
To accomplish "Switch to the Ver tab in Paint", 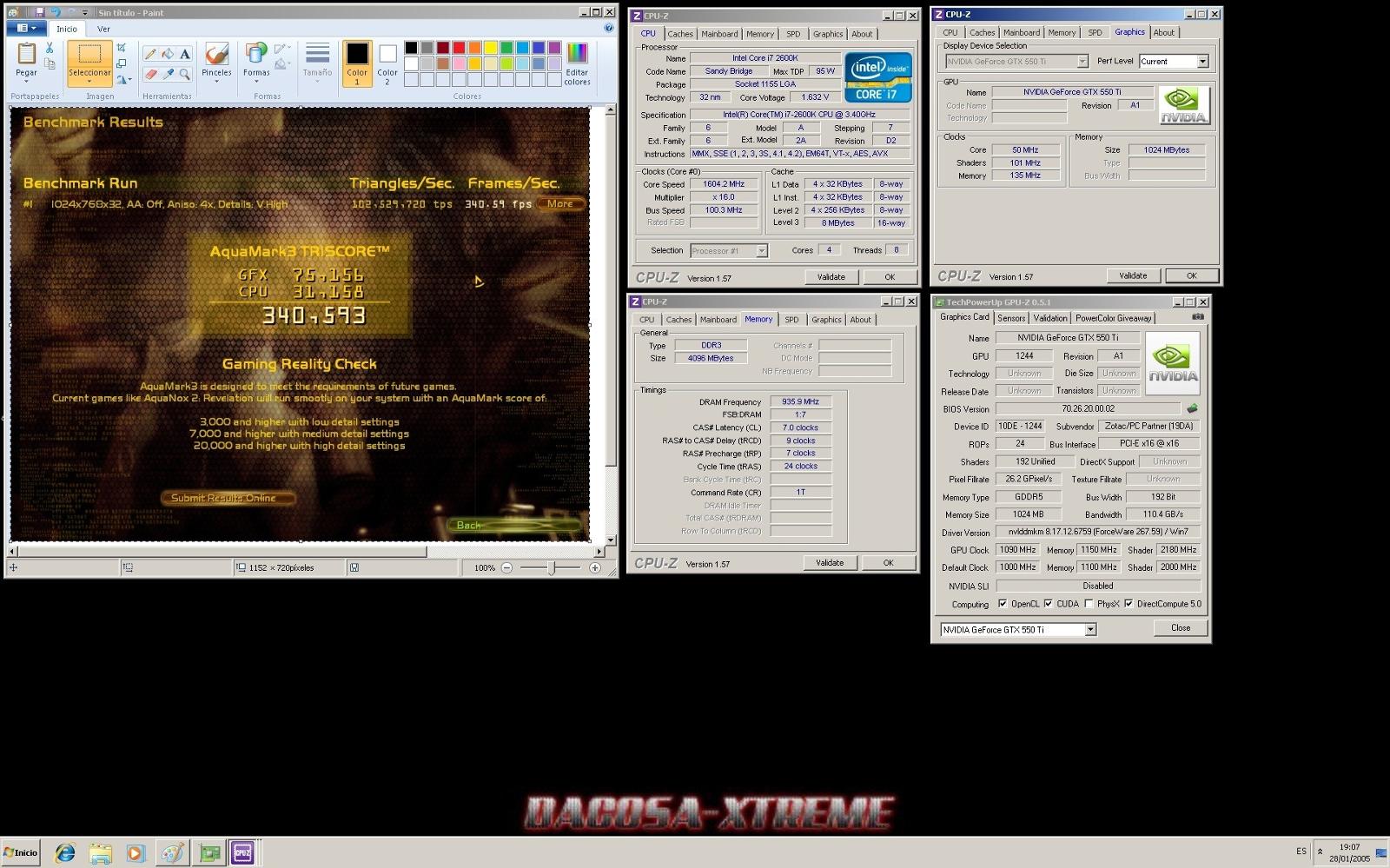I will (x=103, y=29).
